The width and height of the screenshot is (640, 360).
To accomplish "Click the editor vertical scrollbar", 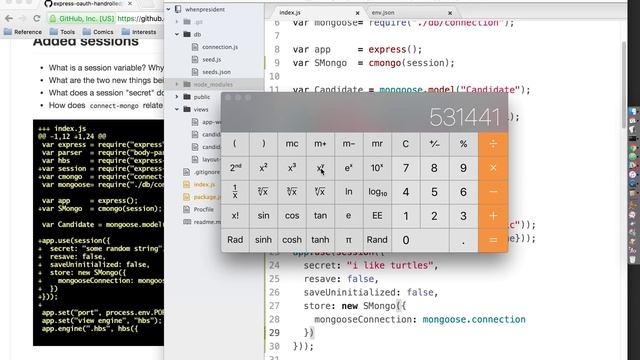I will [x=624, y=84].
